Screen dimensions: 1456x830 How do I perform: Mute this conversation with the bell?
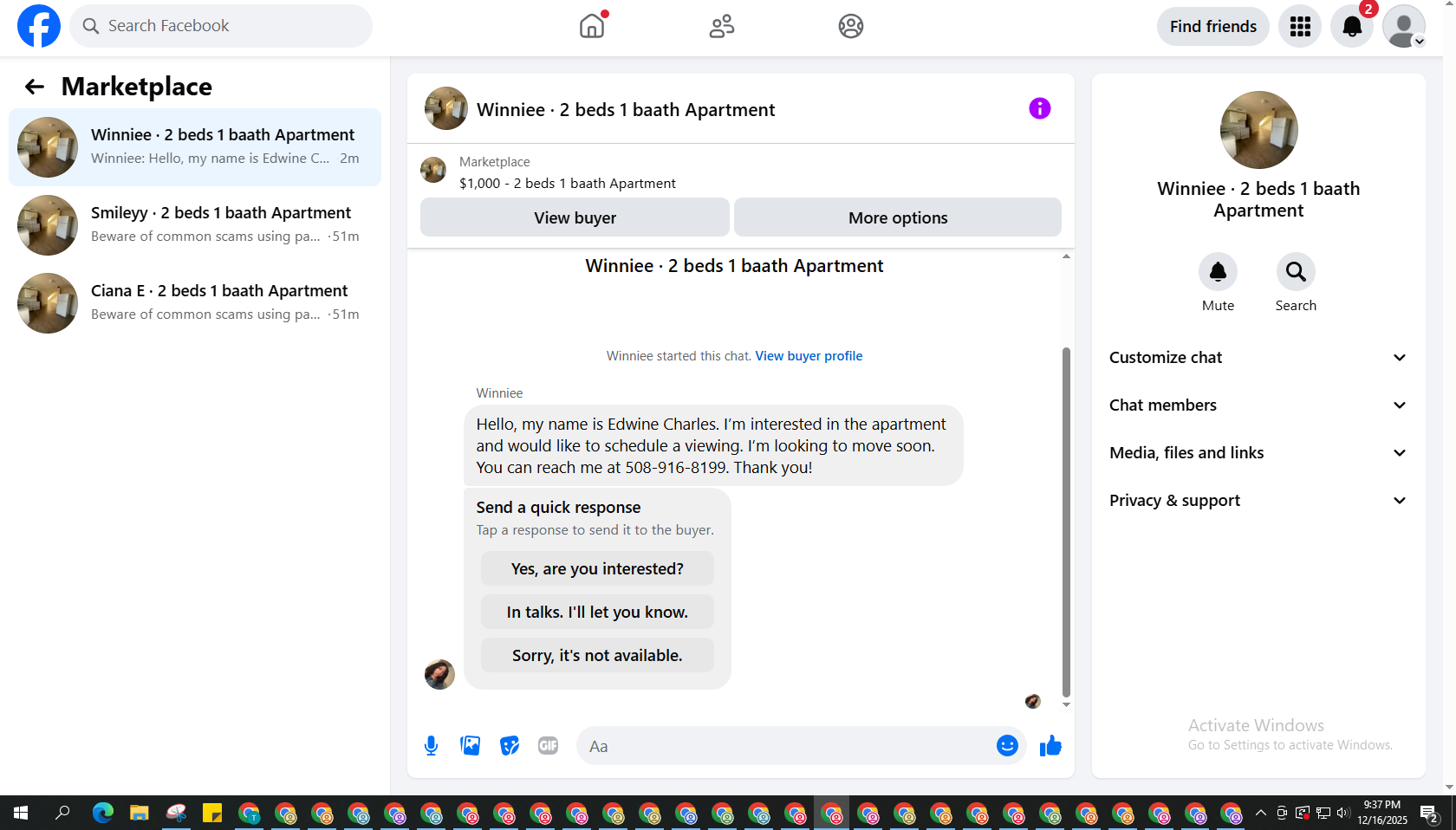1218,272
